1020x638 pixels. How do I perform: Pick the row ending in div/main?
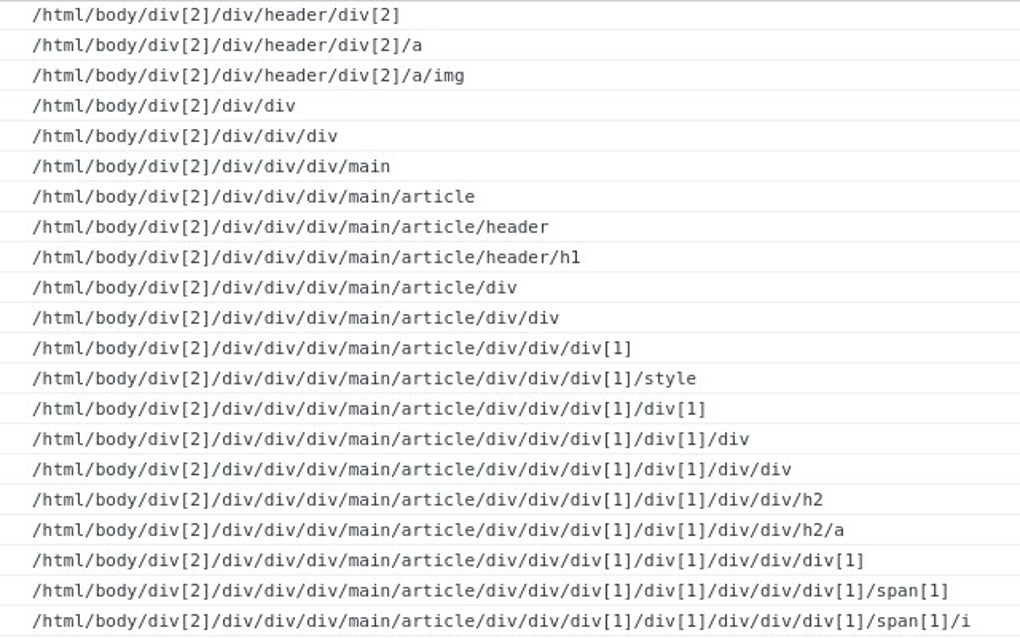tap(510, 166)
